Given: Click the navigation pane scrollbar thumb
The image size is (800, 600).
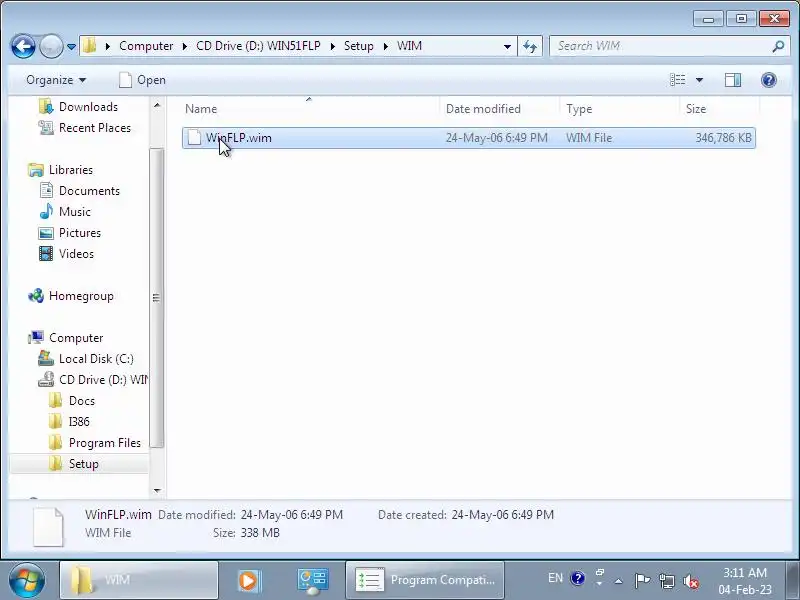Looking at the screenshot, I should pyautogui.click(x=157, y=297).
